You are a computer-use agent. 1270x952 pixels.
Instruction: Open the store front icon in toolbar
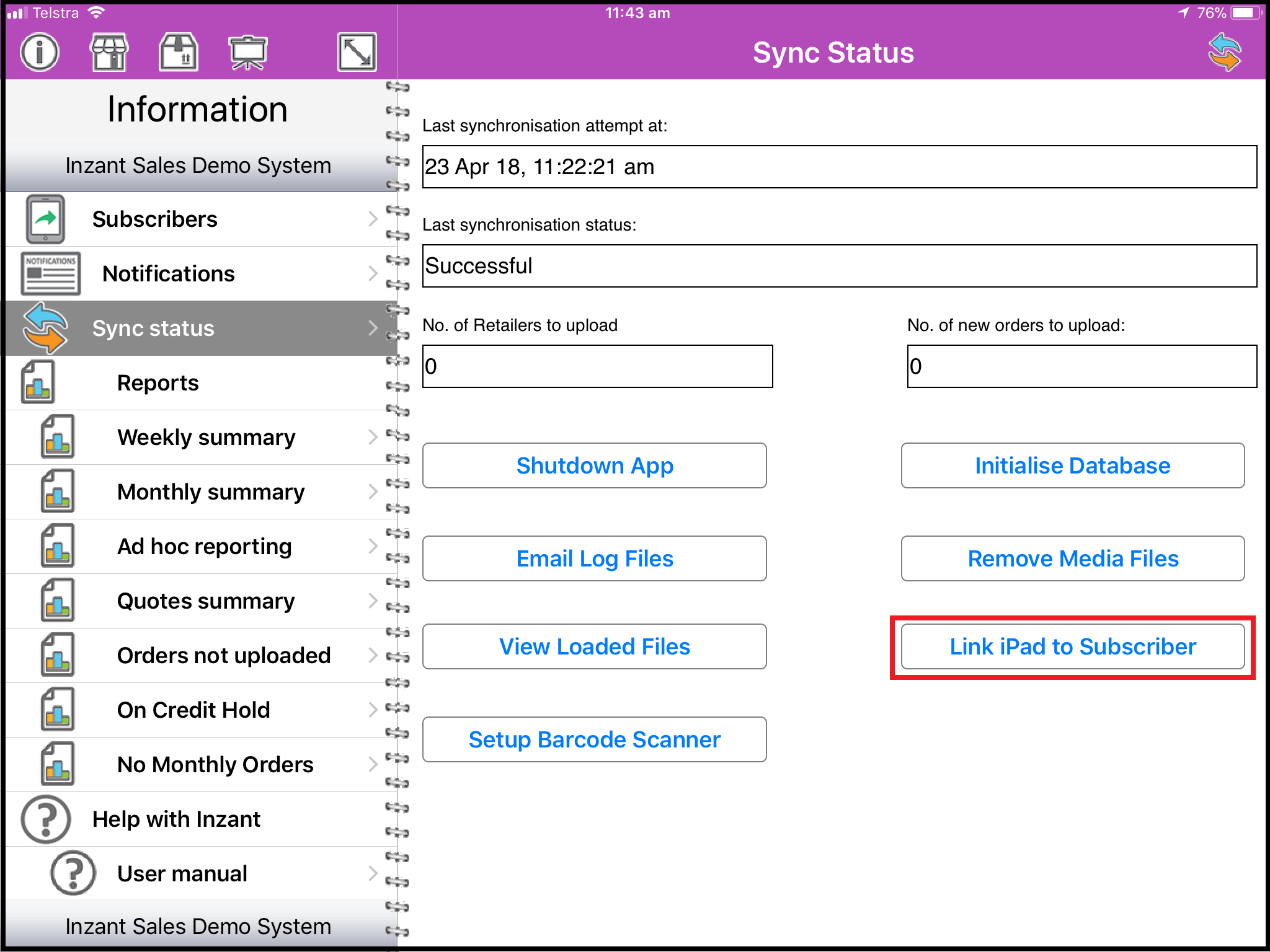109,52
